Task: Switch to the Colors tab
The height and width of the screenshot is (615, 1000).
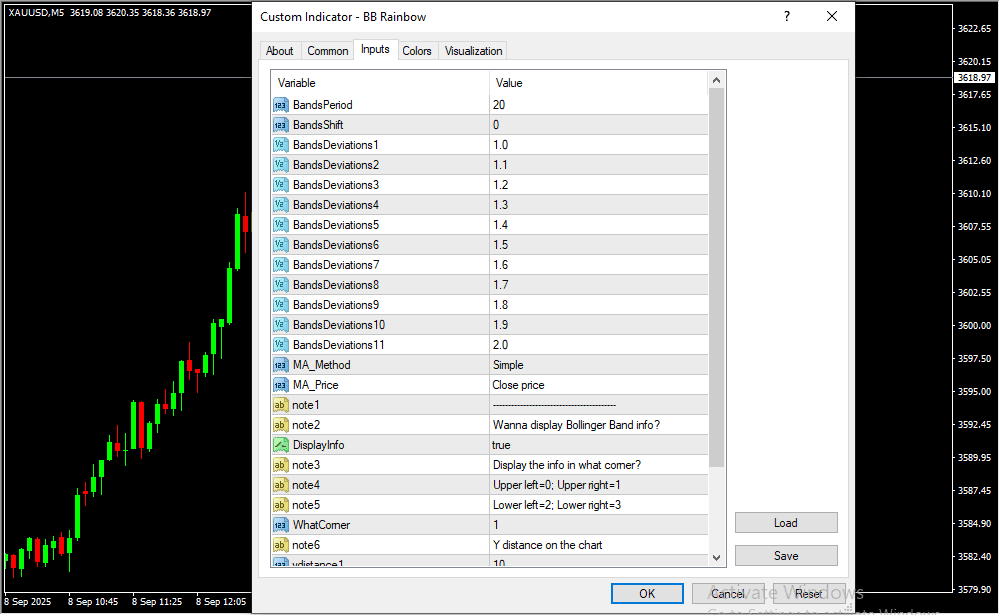Action: (417, 51)
